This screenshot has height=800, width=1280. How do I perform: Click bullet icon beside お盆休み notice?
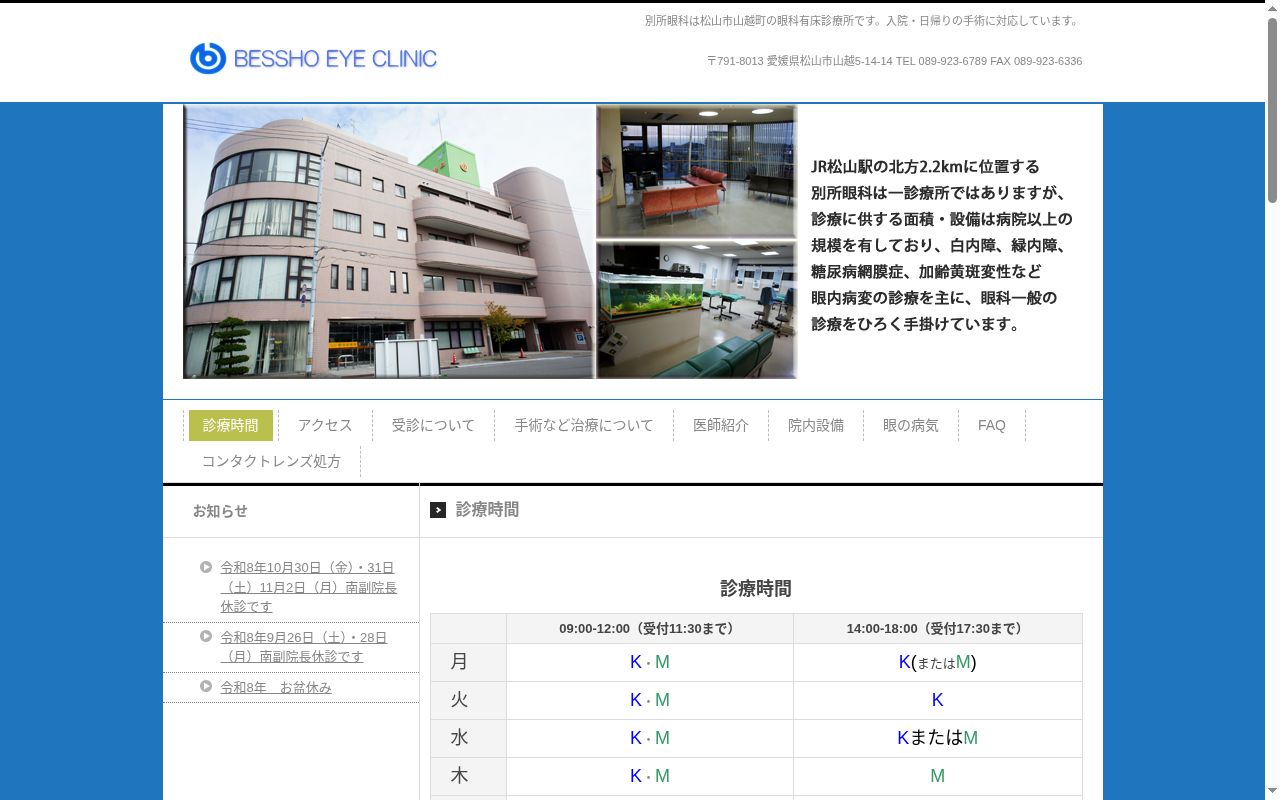click(x=206, y=686)
